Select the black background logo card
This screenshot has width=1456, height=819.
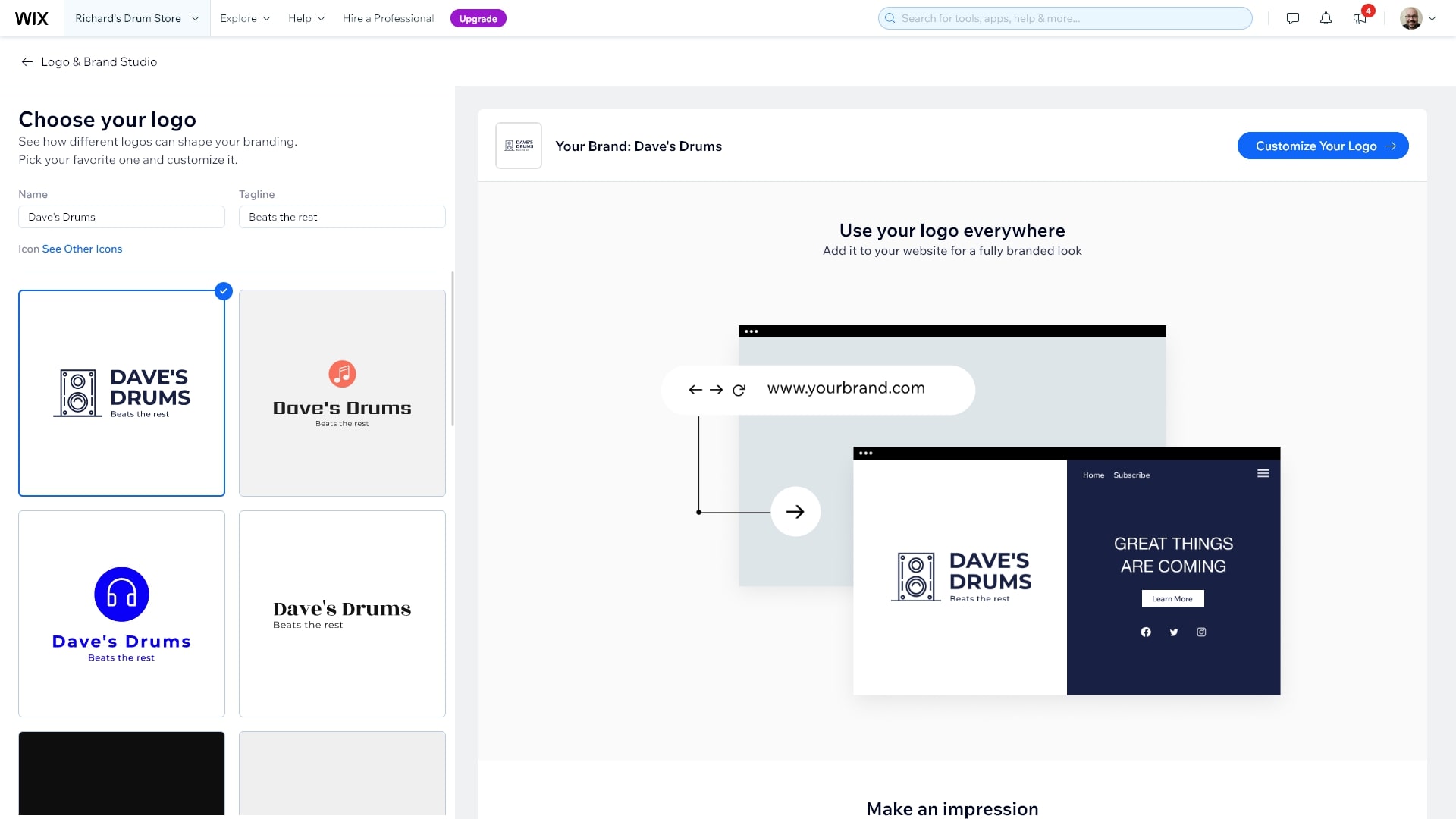tap(121, 773)
